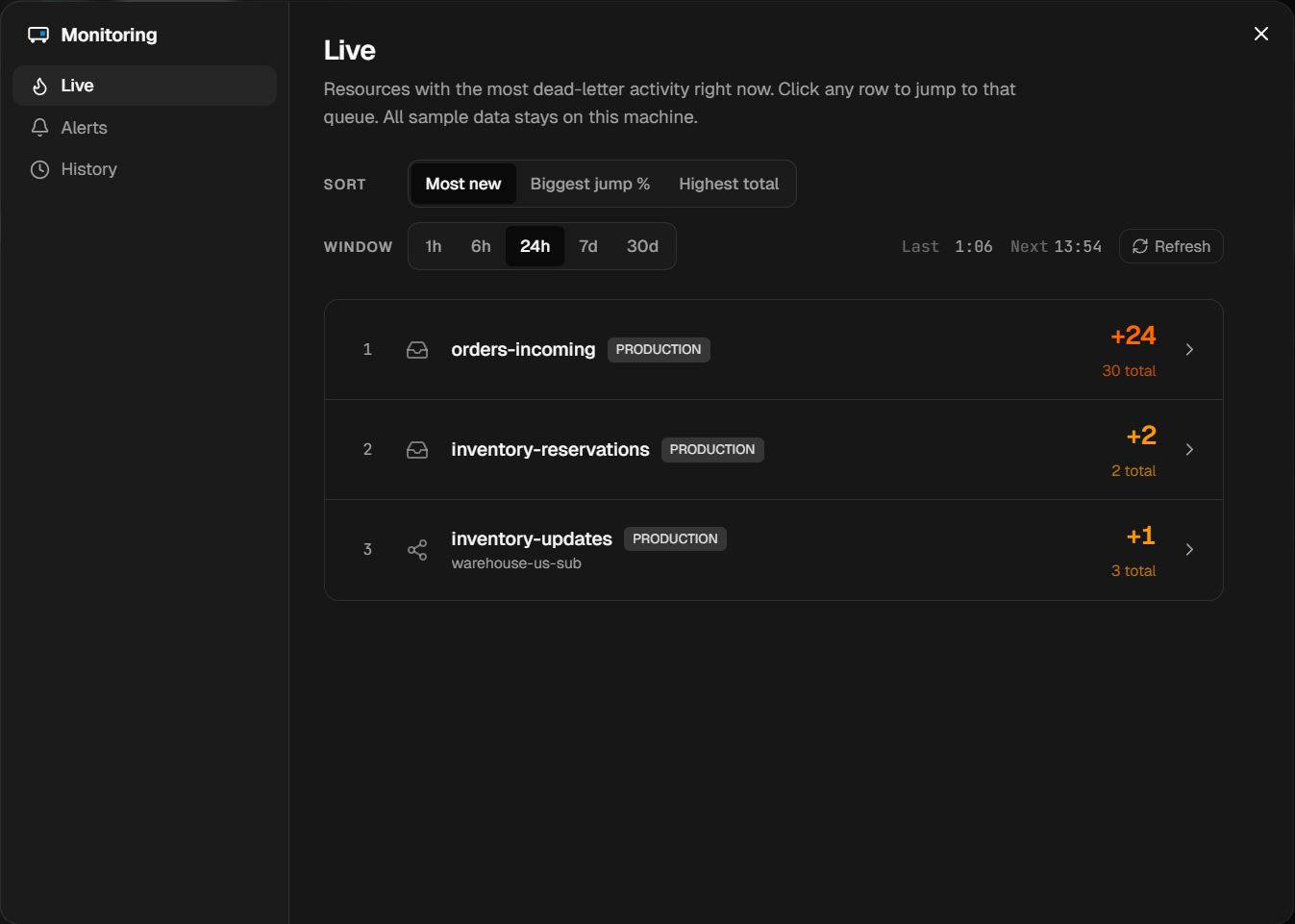Expand orders-incoming row chevron
The image size is (1295, 924).
(1189, 350)
